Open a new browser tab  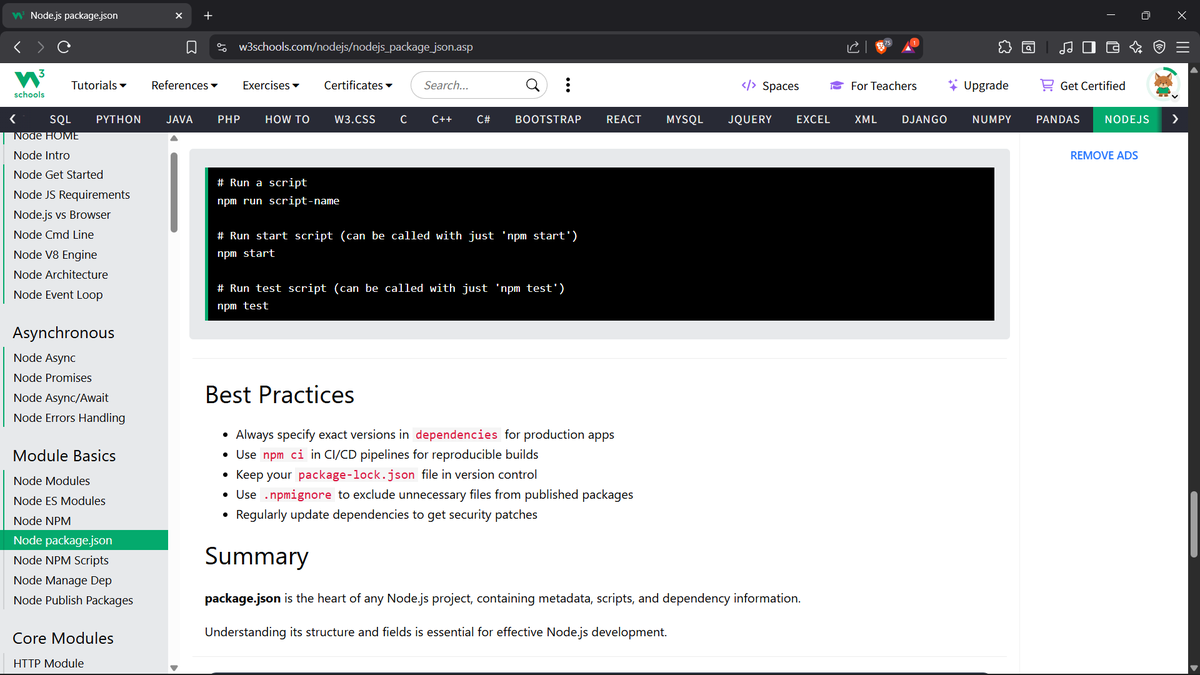tap(208, 15)
